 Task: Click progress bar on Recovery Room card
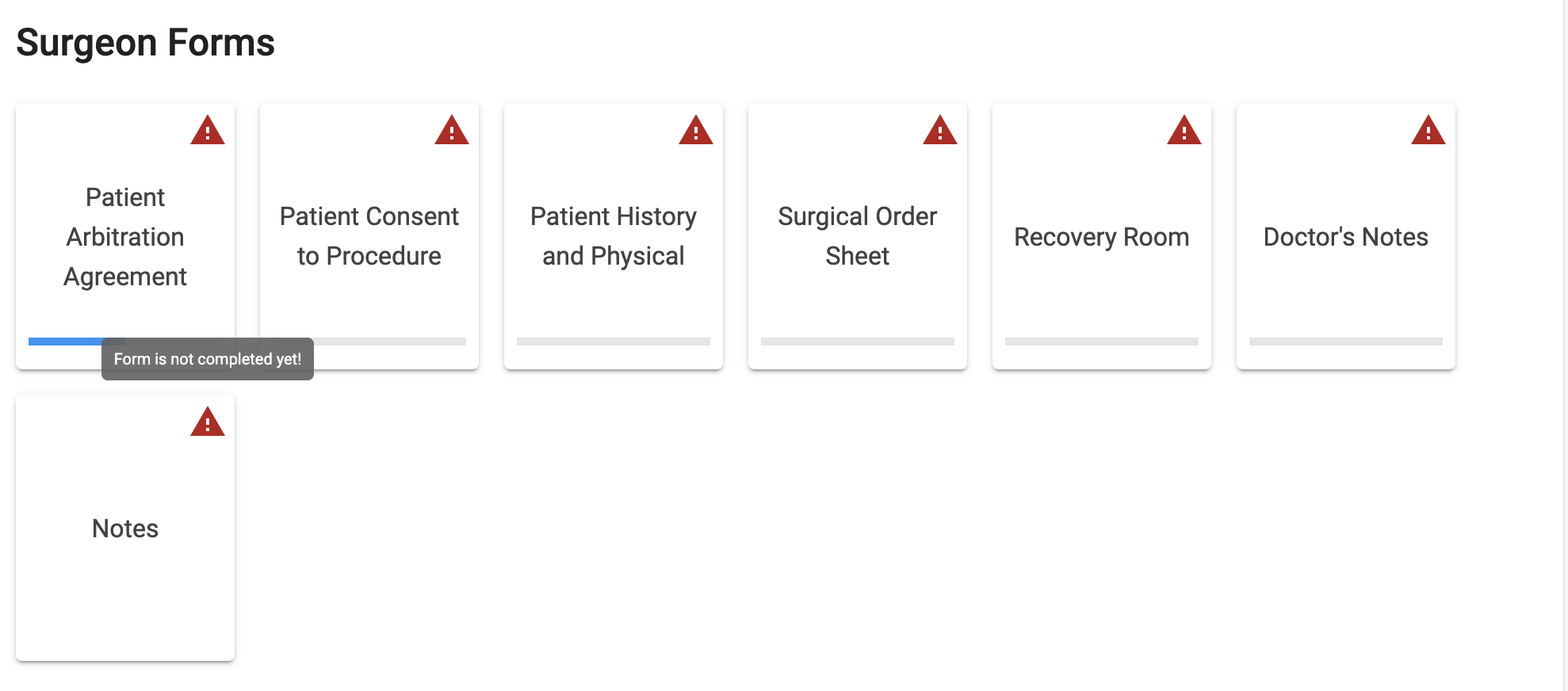1101,341
